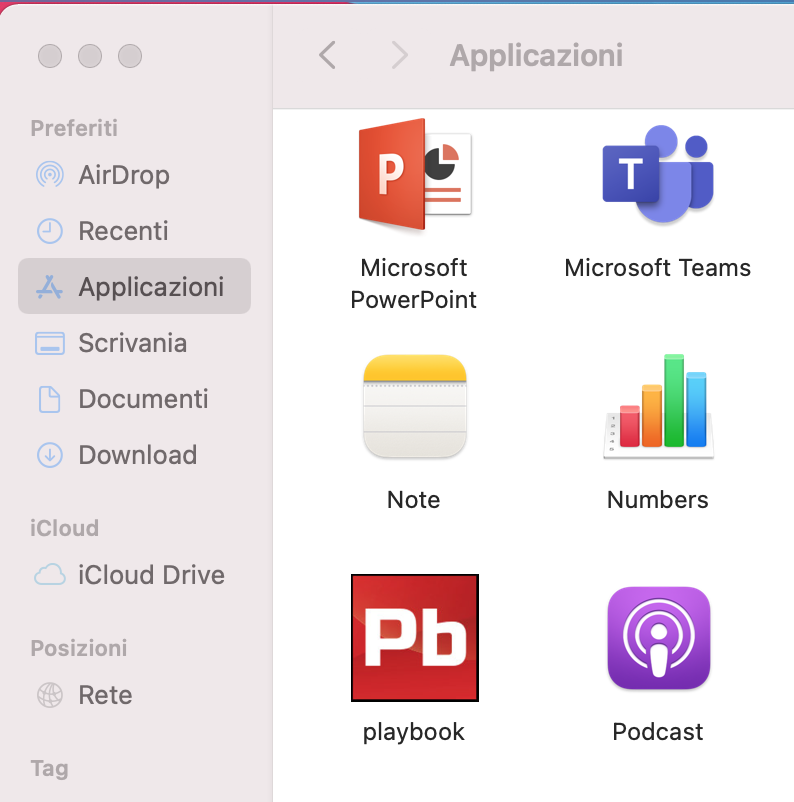
Task: Open AirDrop in the sidebar
Action: click(134, 175)
